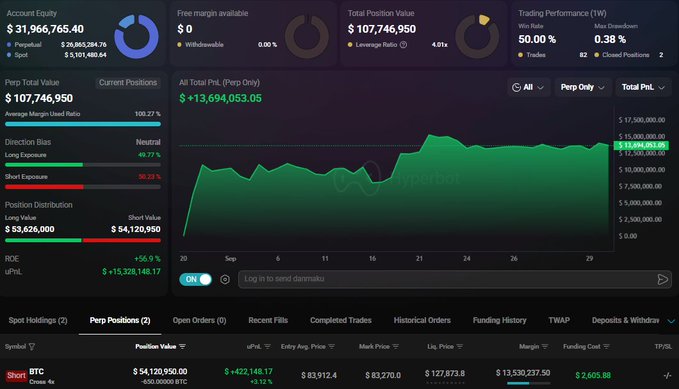Click the Short Exposure red bar

(x=44, y=187)
